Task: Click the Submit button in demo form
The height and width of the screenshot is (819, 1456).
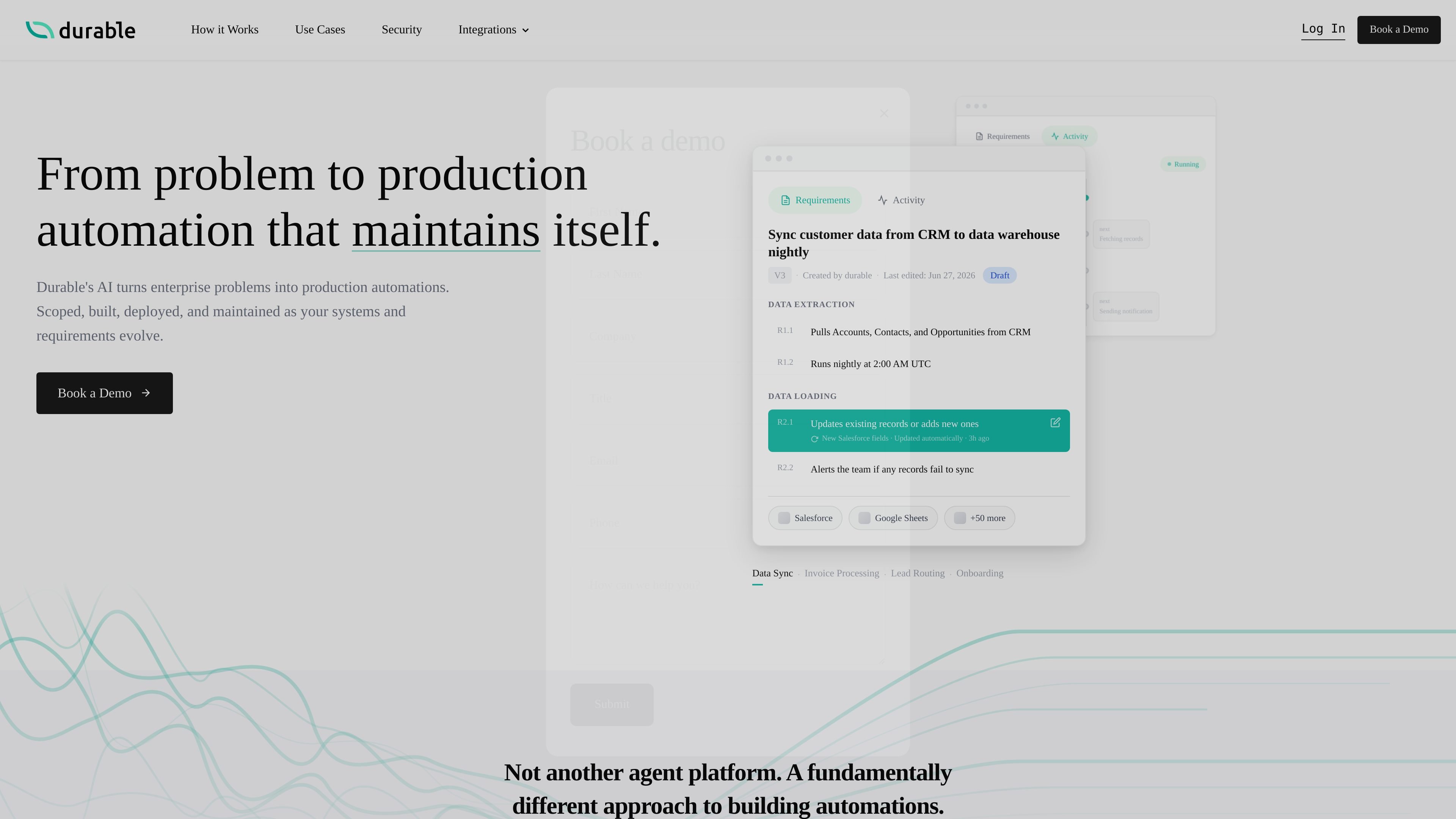Action: click(x=612, y=704)
